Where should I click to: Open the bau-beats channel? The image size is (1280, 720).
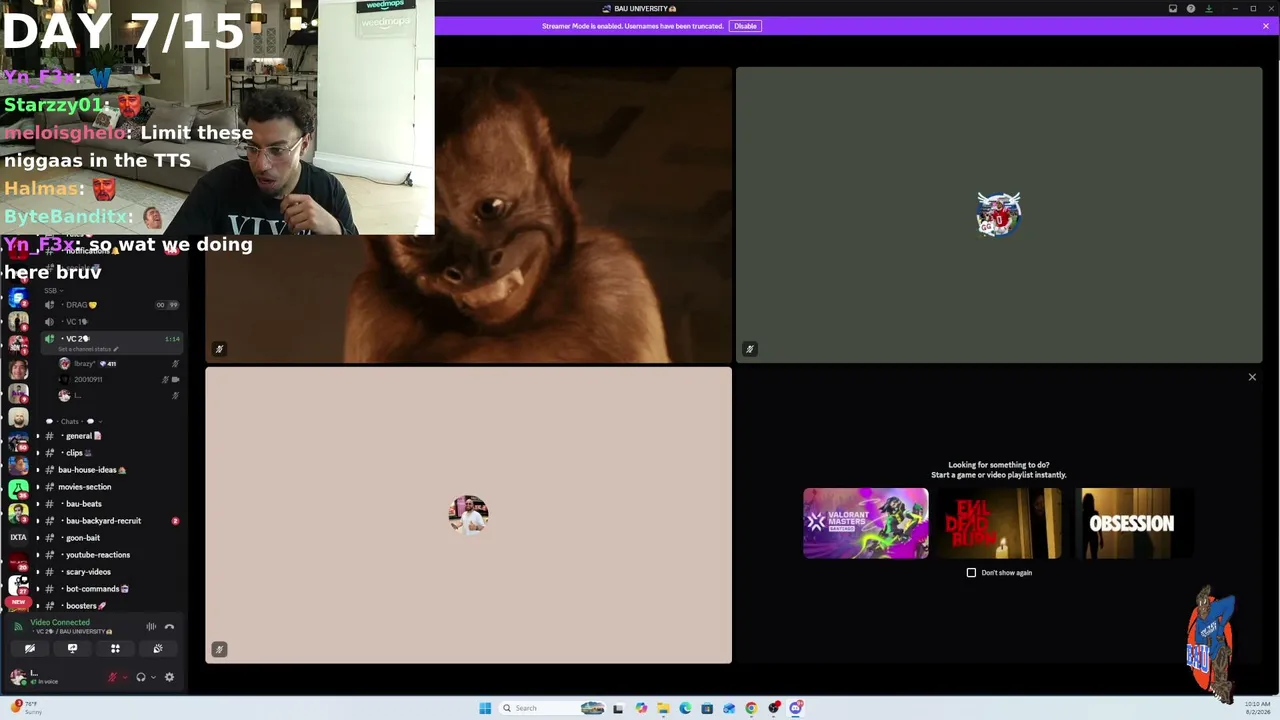[x=110, y=504]
